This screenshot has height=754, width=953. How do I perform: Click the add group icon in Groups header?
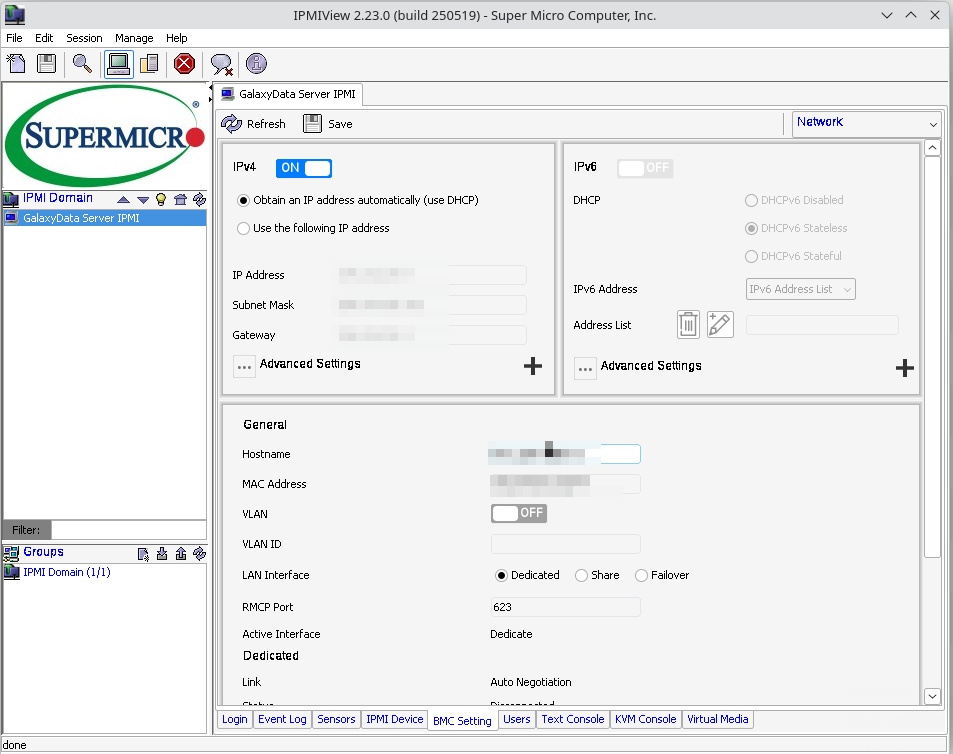[143, 554]
